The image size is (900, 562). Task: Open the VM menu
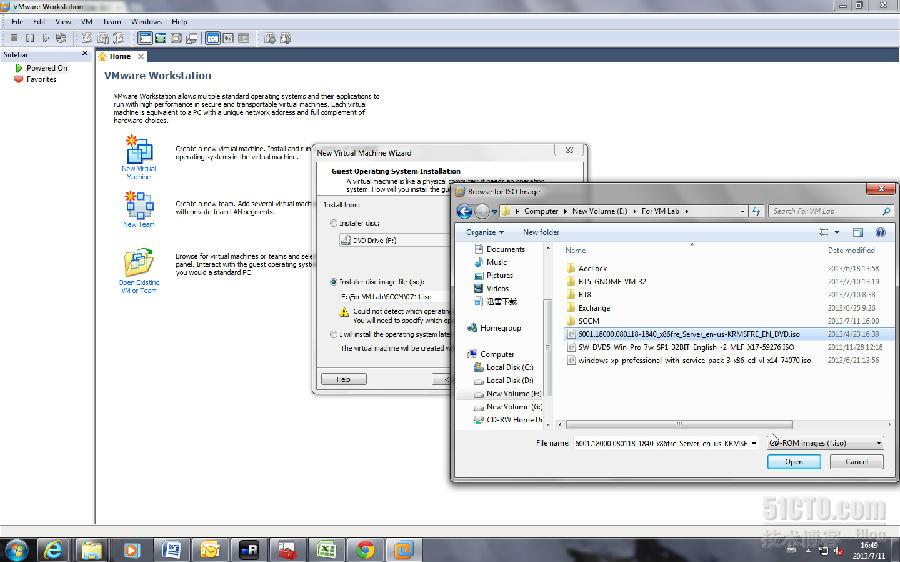87,22
